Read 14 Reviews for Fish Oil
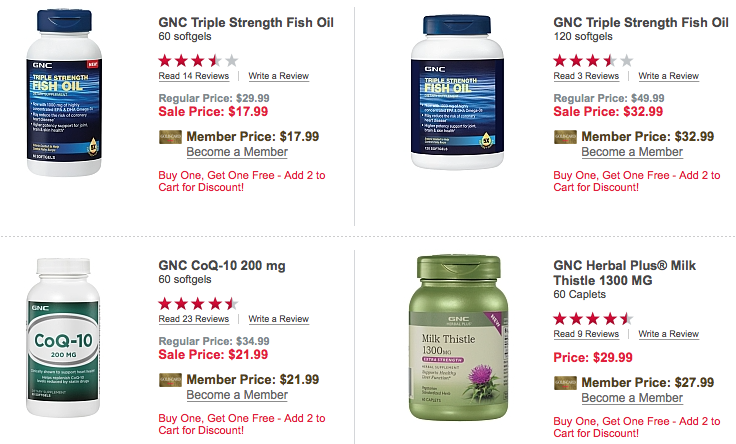Viewport: 736px width, 444px height. [194, 76]
